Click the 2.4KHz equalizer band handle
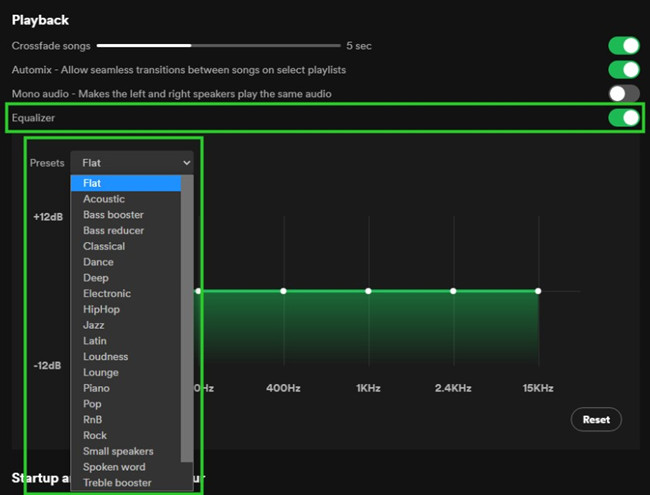 [x=453, y=291]
